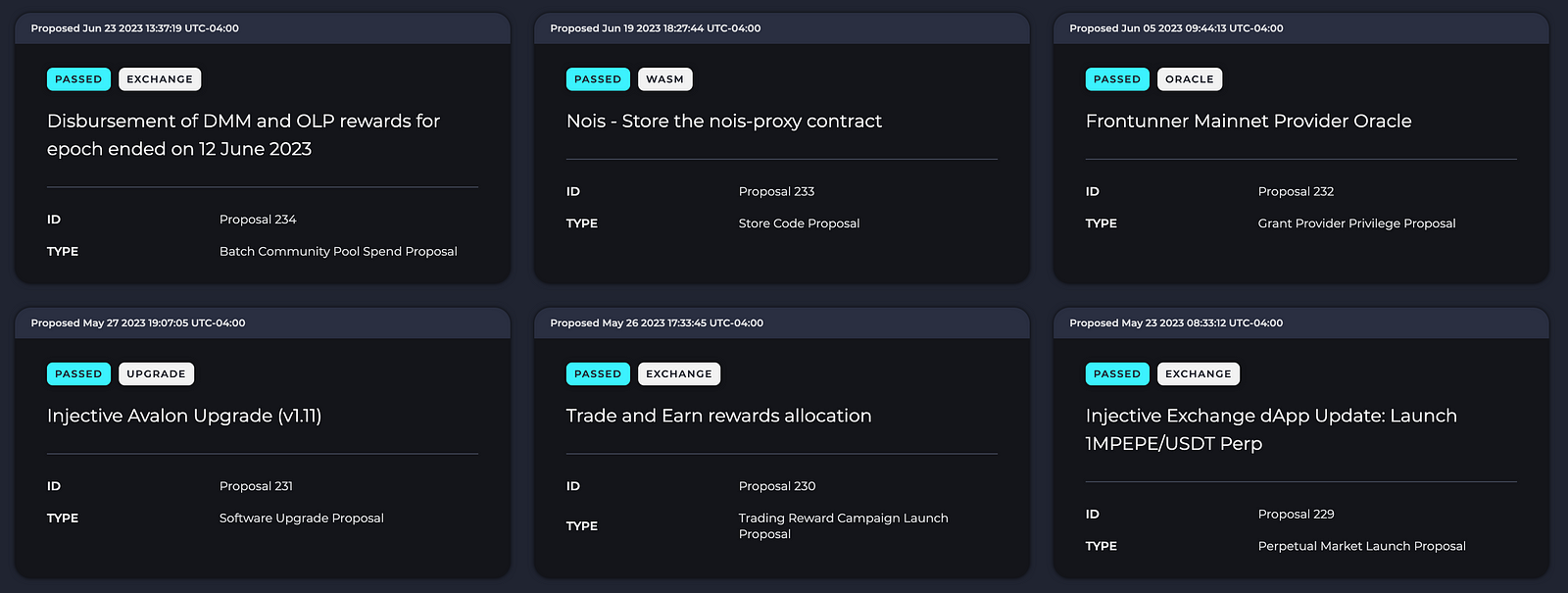Click the UPGRADE tag badge

[x=156, y=373]
